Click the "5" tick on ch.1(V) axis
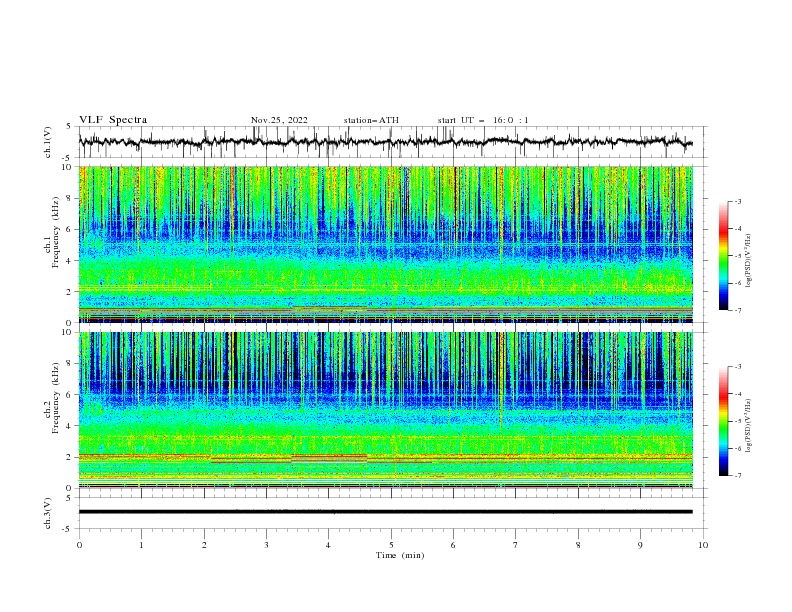The height and width of the screenshot is (612, 792). pyautogui.click(x=70, y=126)
